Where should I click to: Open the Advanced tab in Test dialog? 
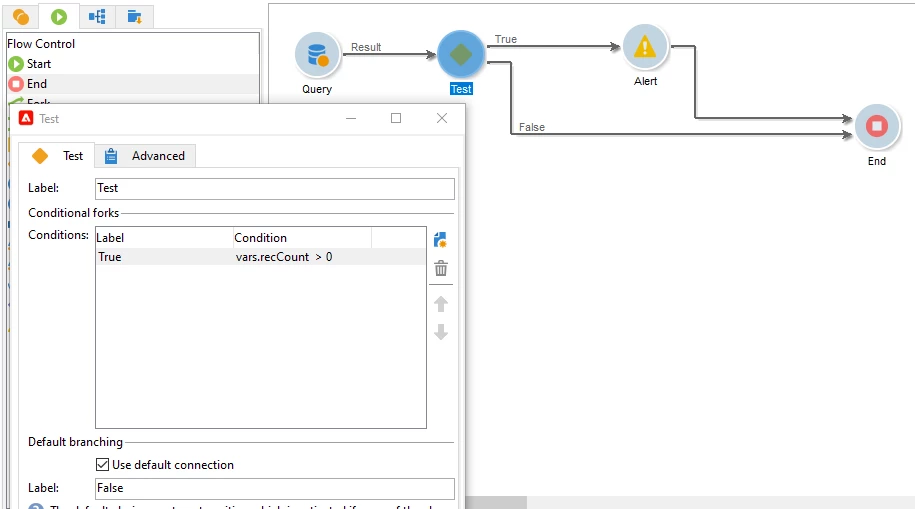tap(145, 156)
